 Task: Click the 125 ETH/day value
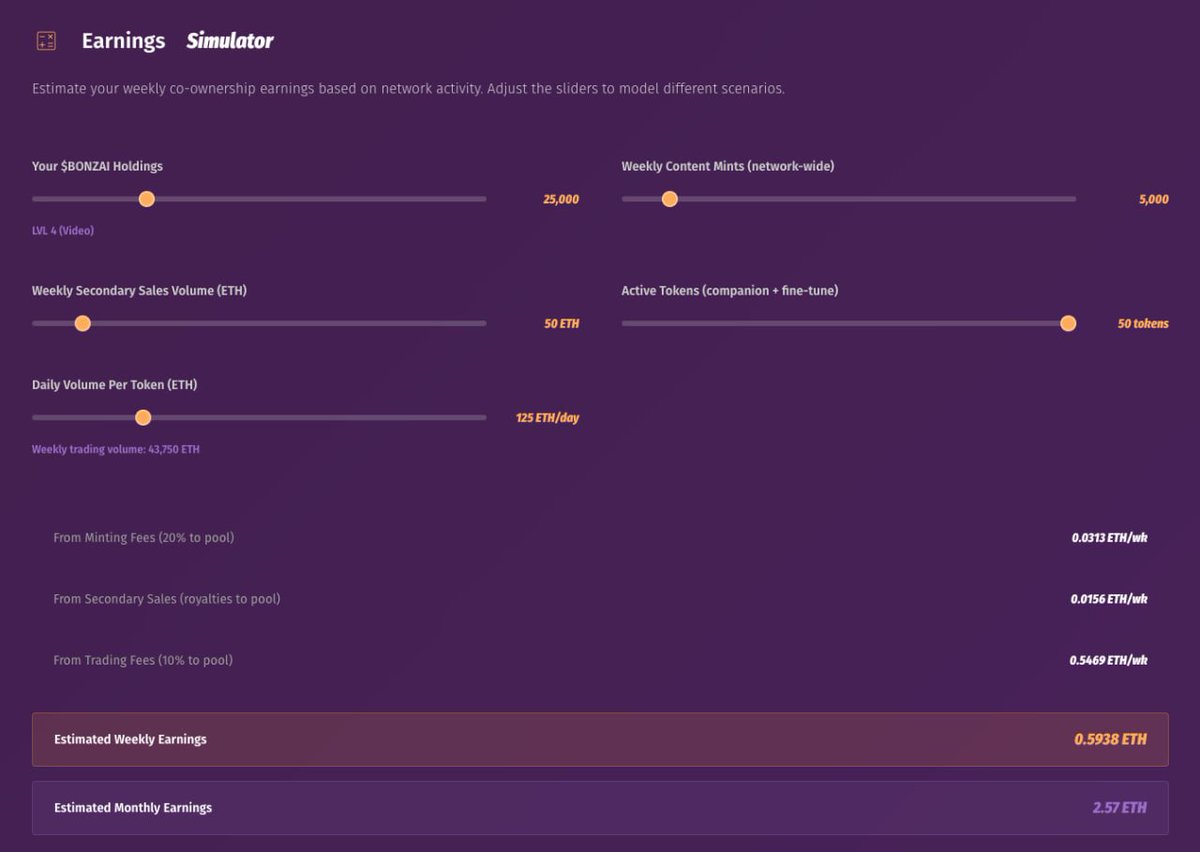548,417
